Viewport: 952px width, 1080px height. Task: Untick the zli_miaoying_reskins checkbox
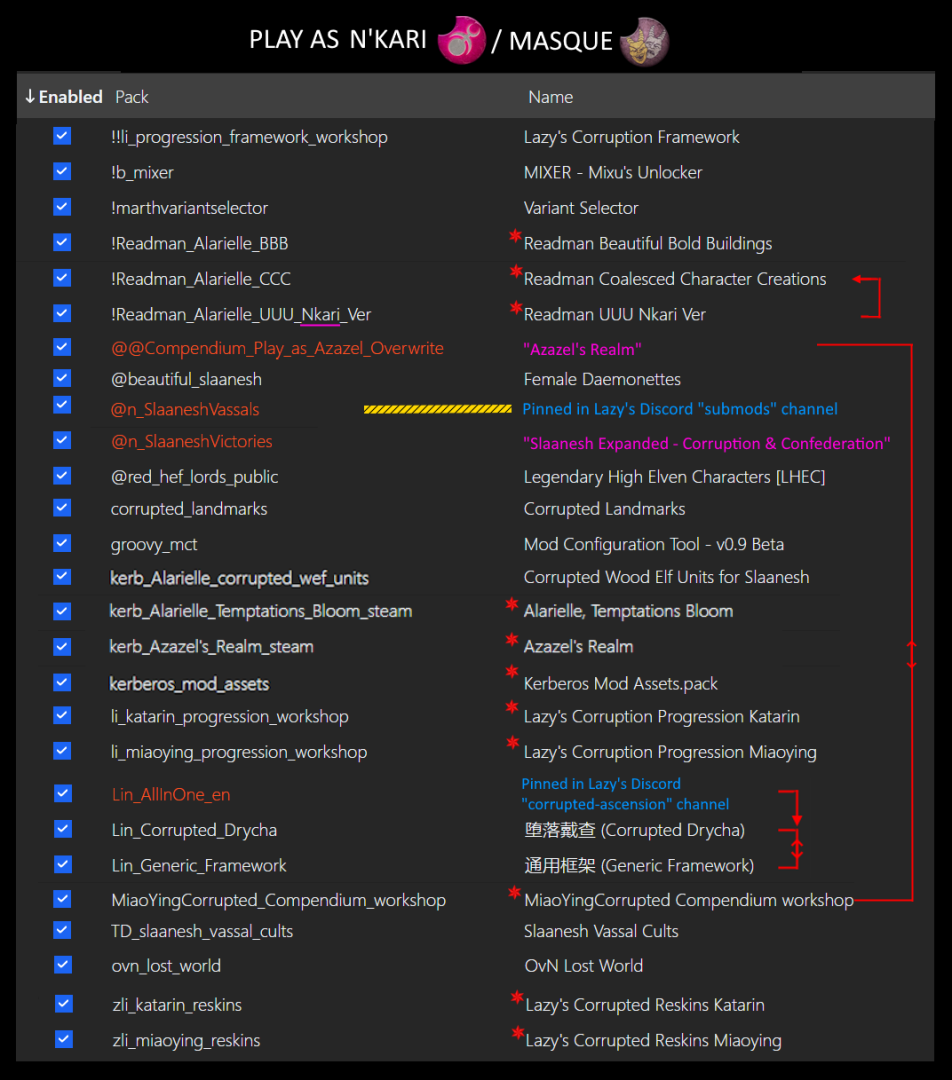click(64, 1039)
